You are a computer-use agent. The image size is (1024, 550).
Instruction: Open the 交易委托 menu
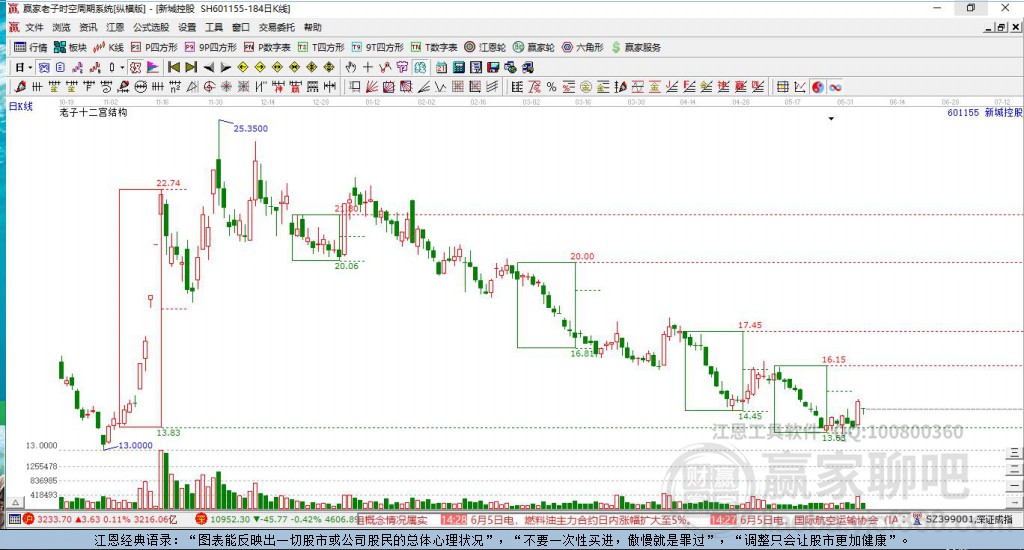[276, 27]
